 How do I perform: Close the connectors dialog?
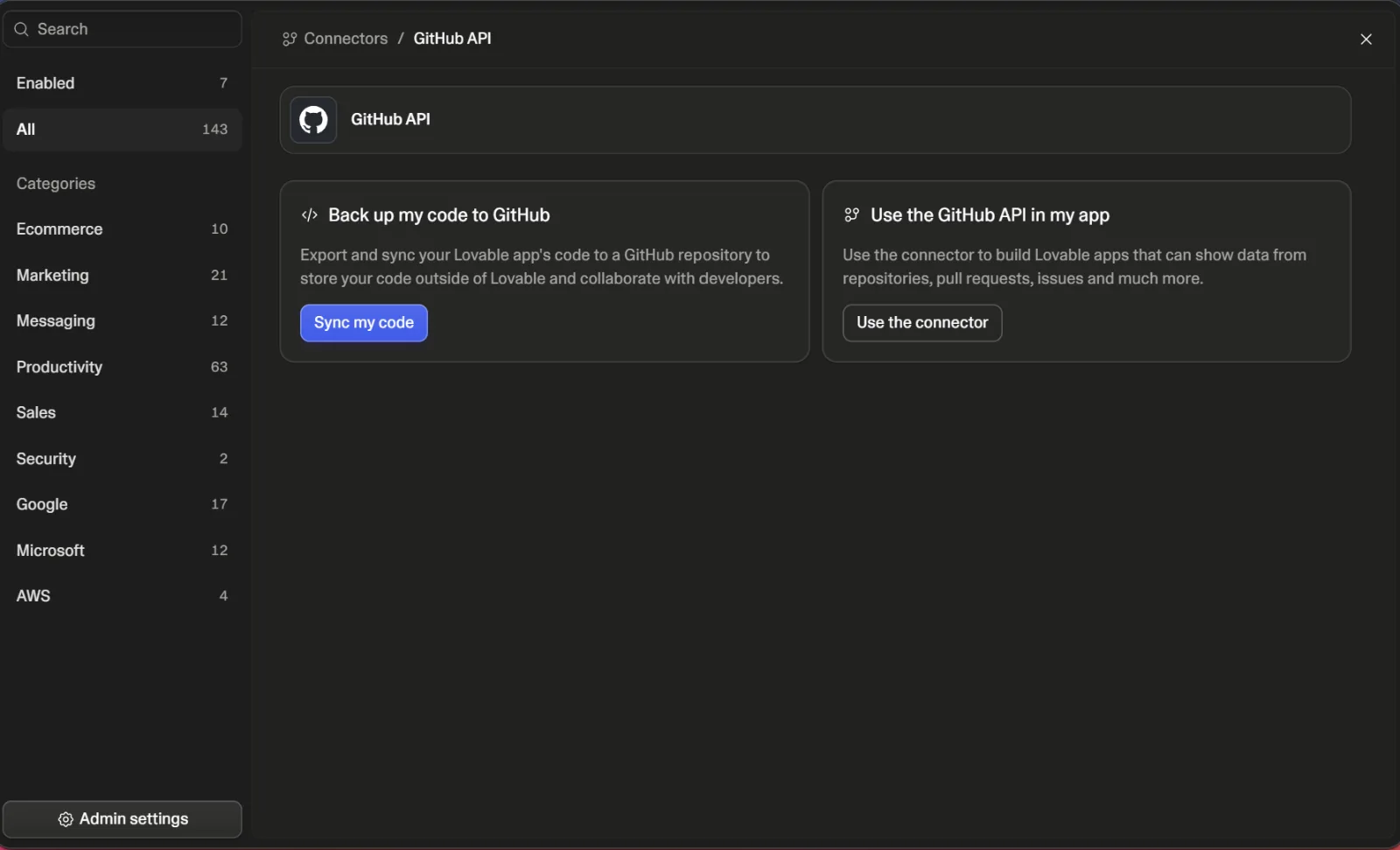coord(1366,39)
